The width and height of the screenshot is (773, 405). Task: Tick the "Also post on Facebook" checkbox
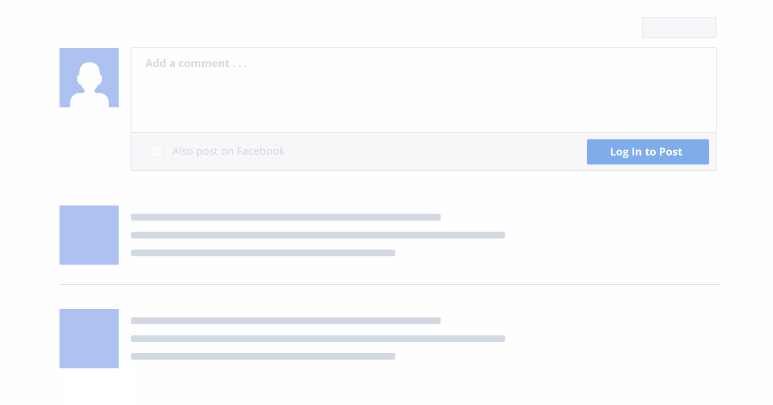pos(157,151)
